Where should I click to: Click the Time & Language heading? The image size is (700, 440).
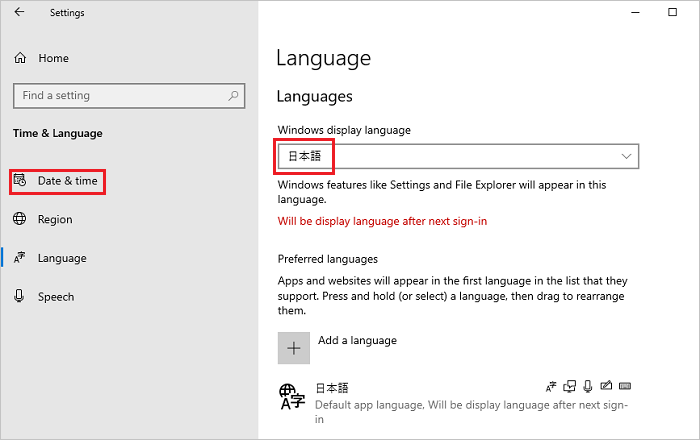coord(58,133)
